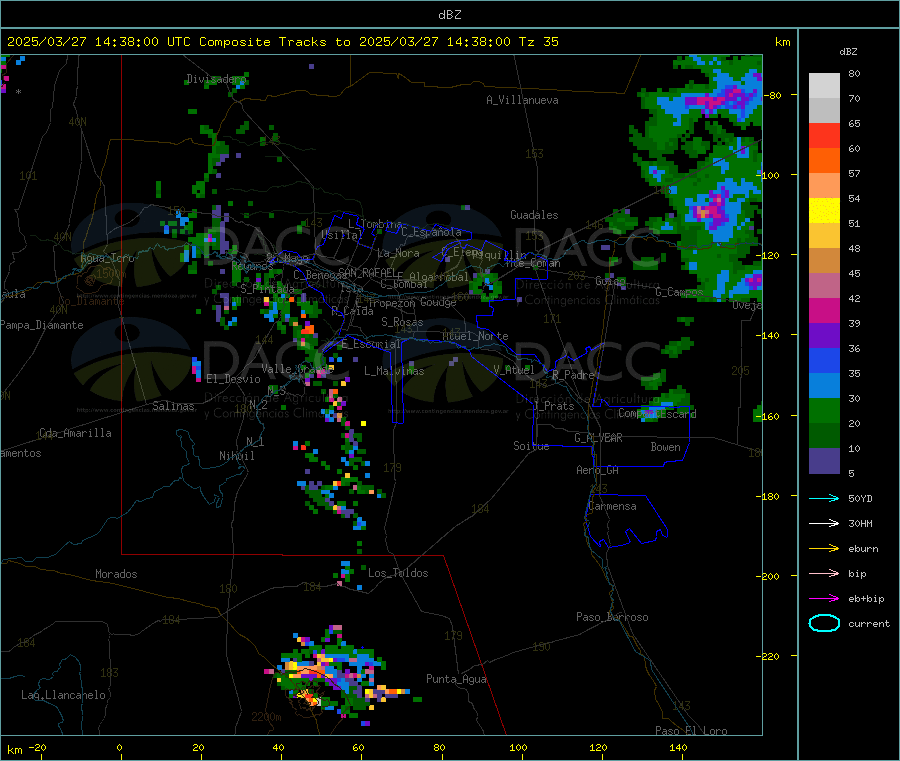The width and height of the screenshot is (900, 761).
Task: Click the G_ALVEAR map label
Action: pos(598,438)
